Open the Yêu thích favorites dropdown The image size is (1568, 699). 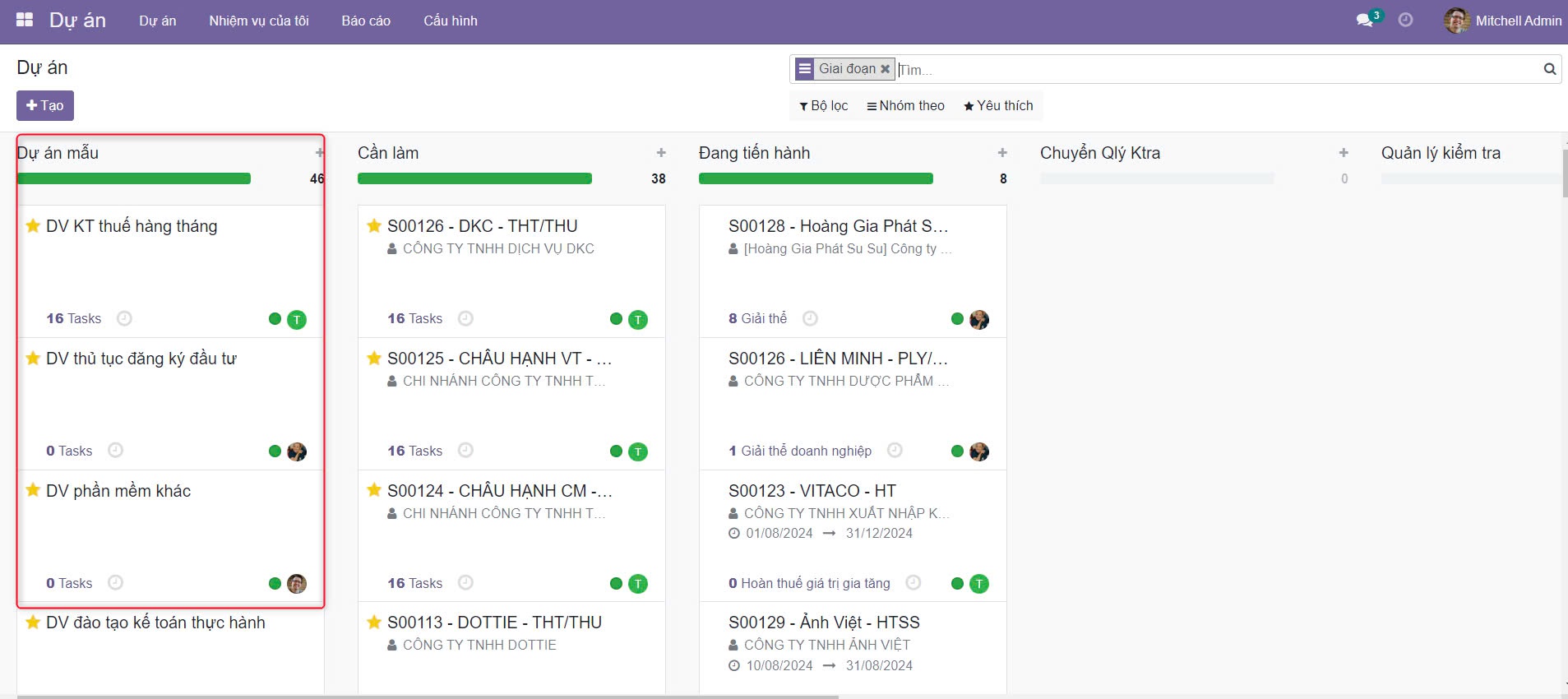(x=998, y=106)
